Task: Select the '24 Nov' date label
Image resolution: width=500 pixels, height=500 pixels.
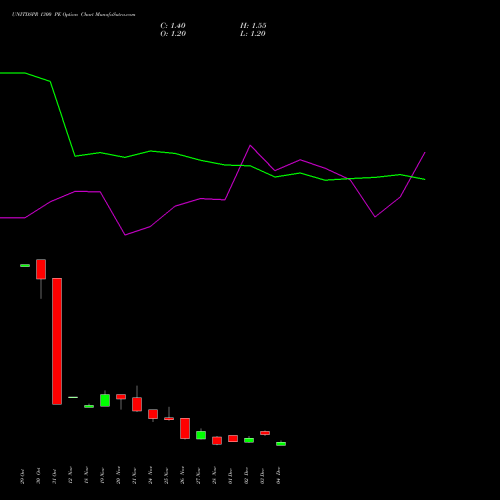Action: (x=150, y=476)
